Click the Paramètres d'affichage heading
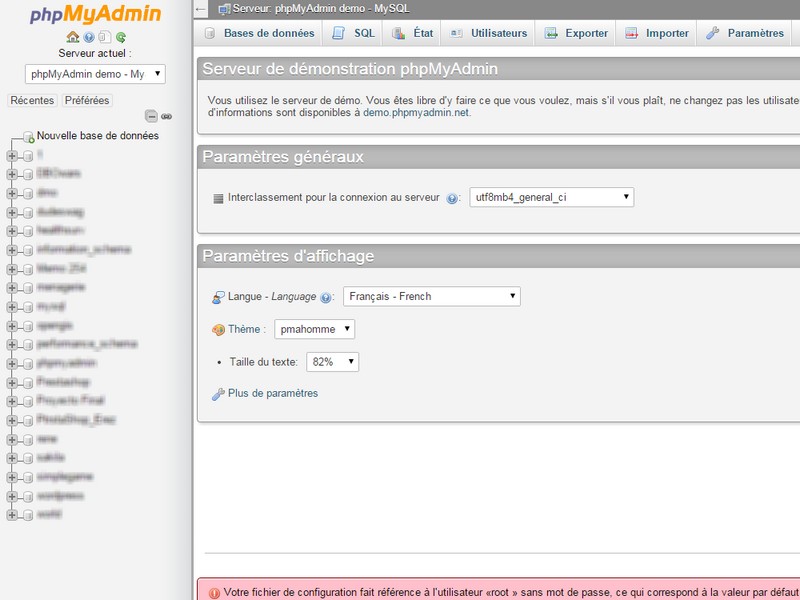800x600 pixels. (x=288, y=256)
